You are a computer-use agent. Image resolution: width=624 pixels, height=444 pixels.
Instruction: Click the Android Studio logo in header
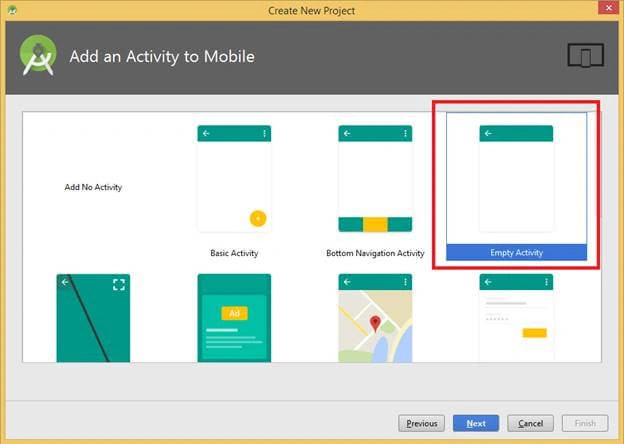coord(38,55)
